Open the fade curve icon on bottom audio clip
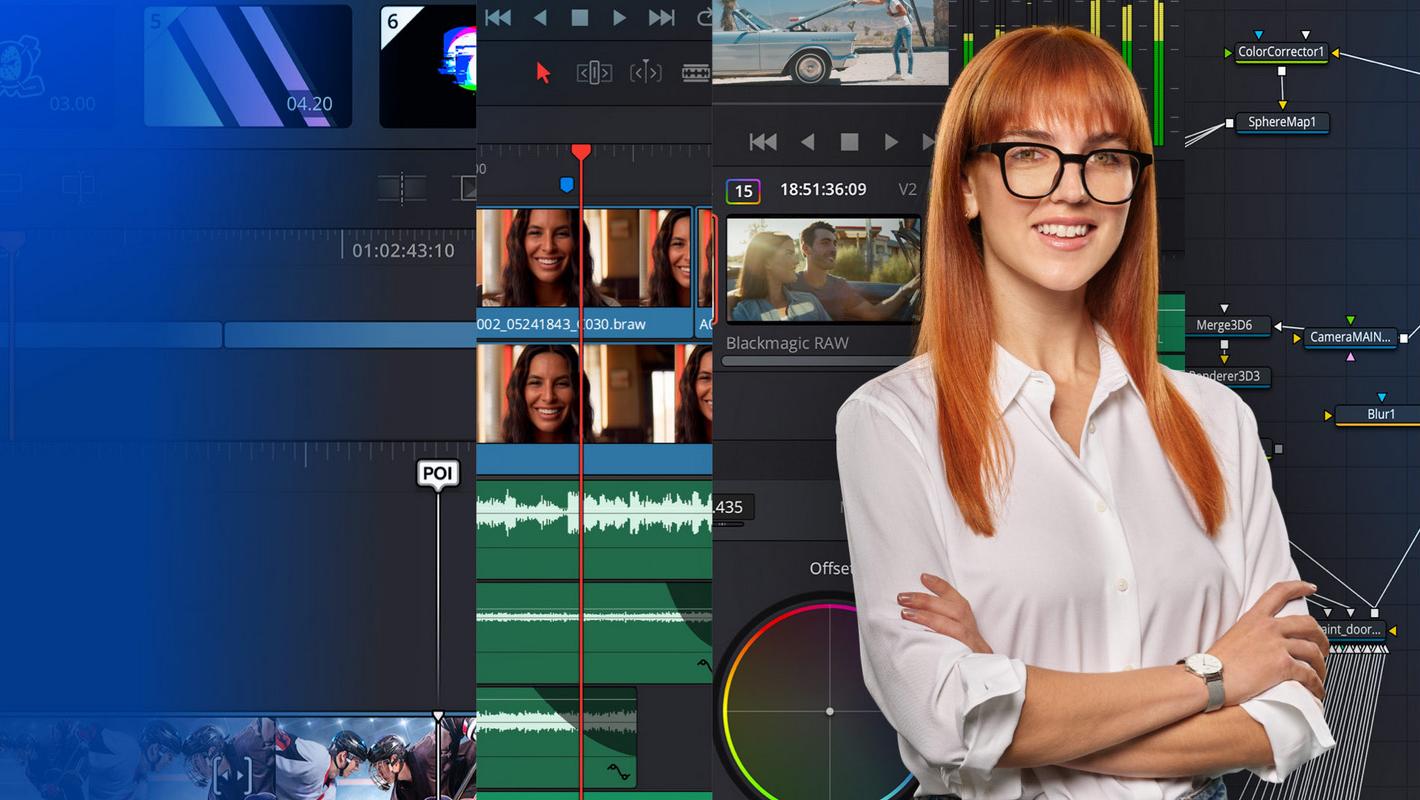 point(620,772)
